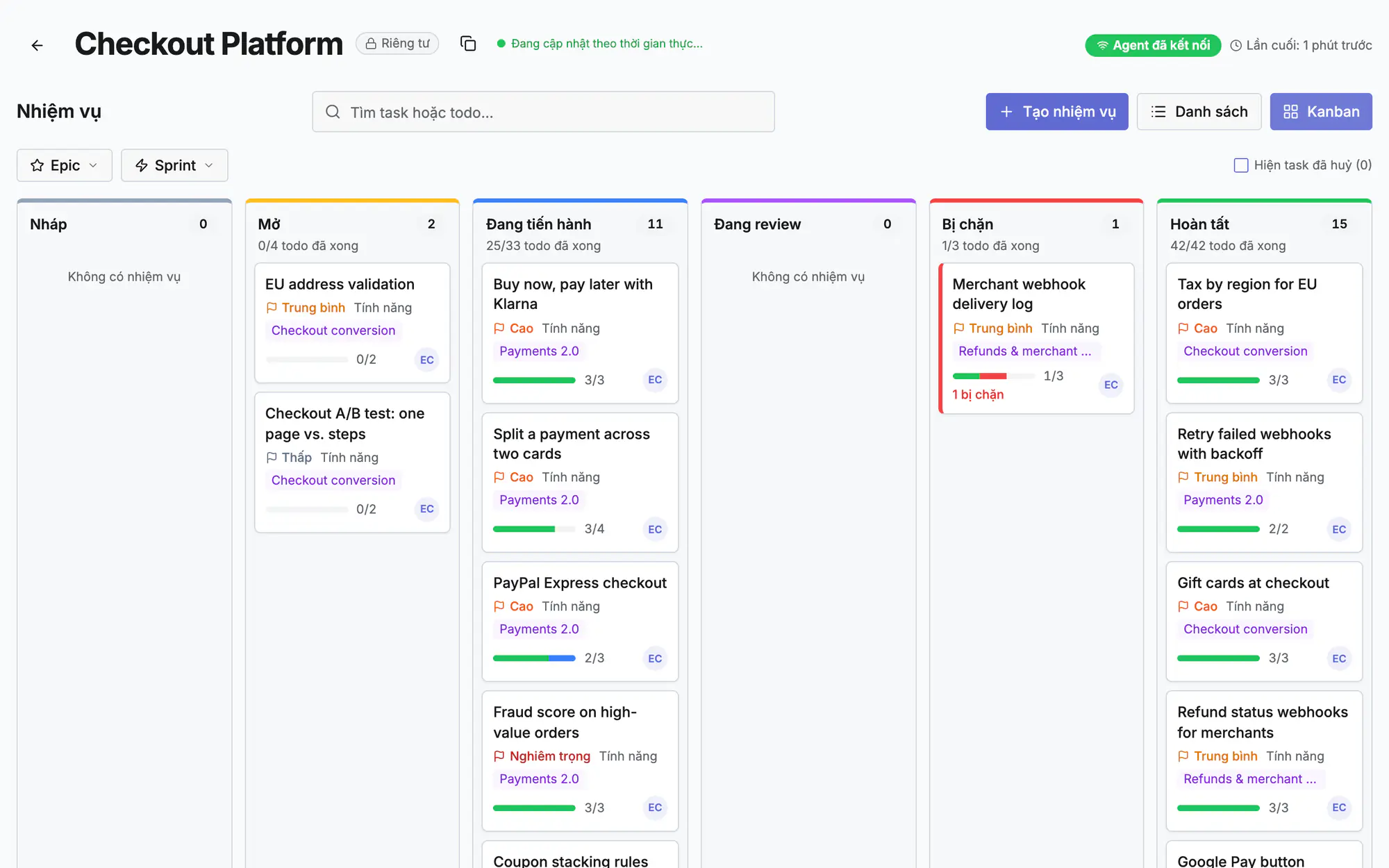Image resolution: width=1389 pixels, height=868 pixels.
Task: Switch to Kanban view
Action: pos(1321,112)
